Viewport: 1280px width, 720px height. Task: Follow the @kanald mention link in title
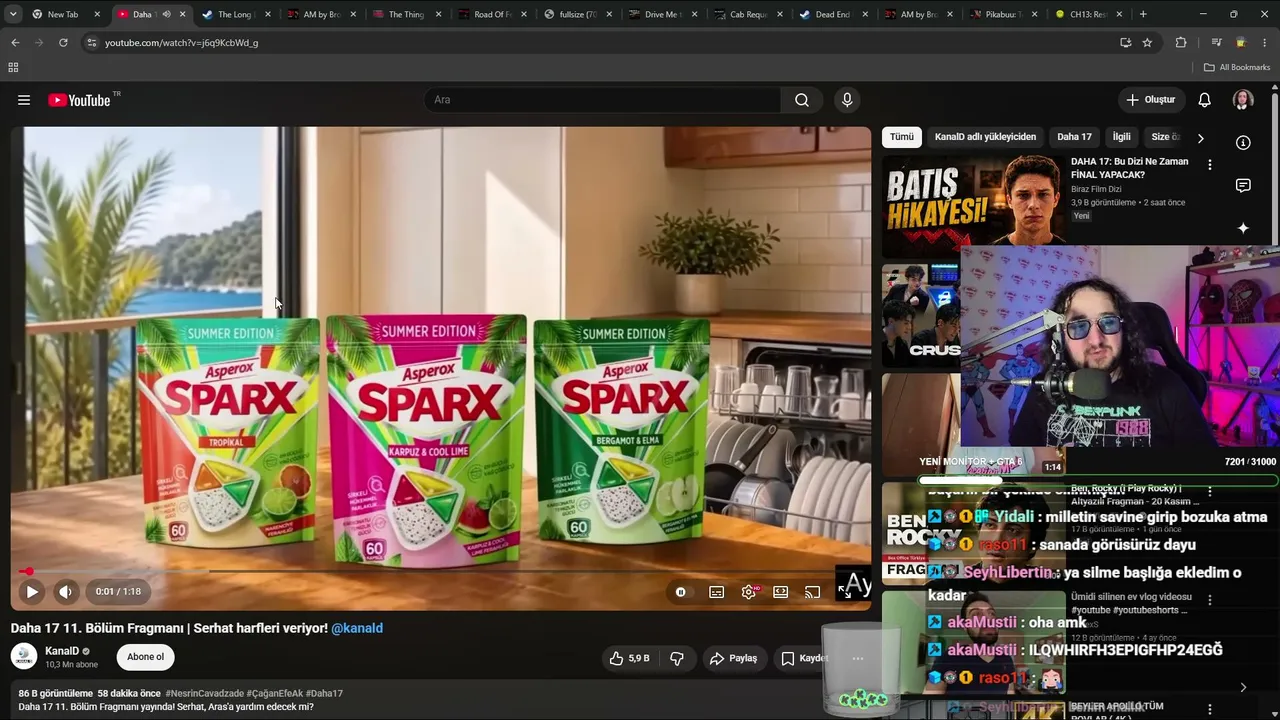pos(357,628)
